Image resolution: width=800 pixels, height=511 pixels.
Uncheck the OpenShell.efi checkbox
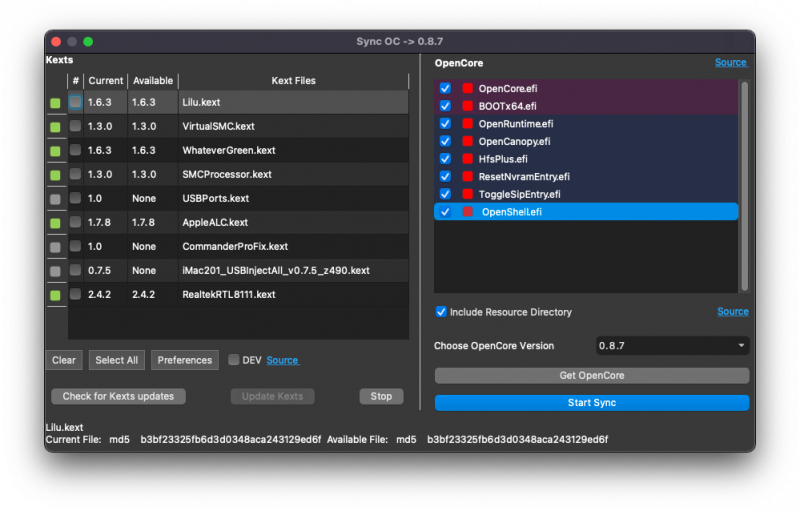[445, 212]
